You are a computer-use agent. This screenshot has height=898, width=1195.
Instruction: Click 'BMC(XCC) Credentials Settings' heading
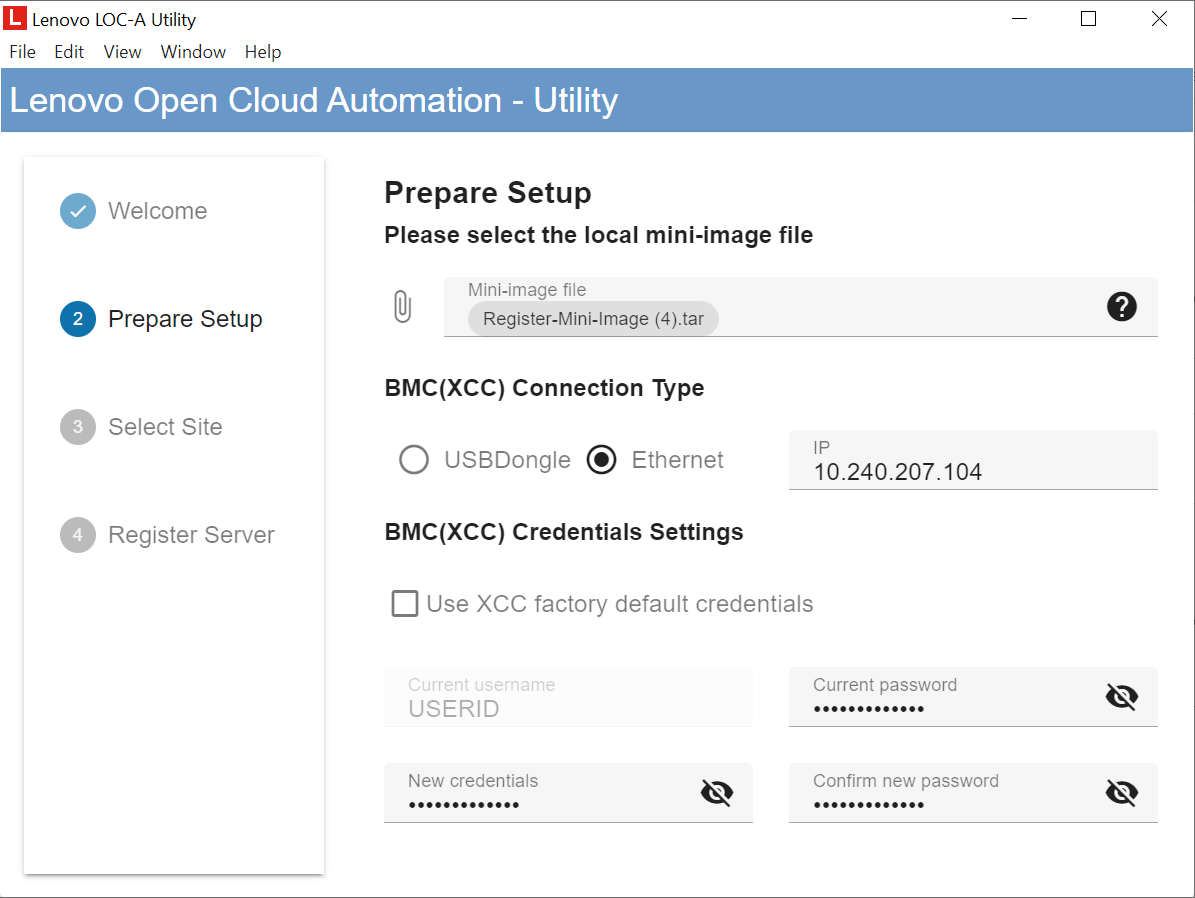[564, 532]
